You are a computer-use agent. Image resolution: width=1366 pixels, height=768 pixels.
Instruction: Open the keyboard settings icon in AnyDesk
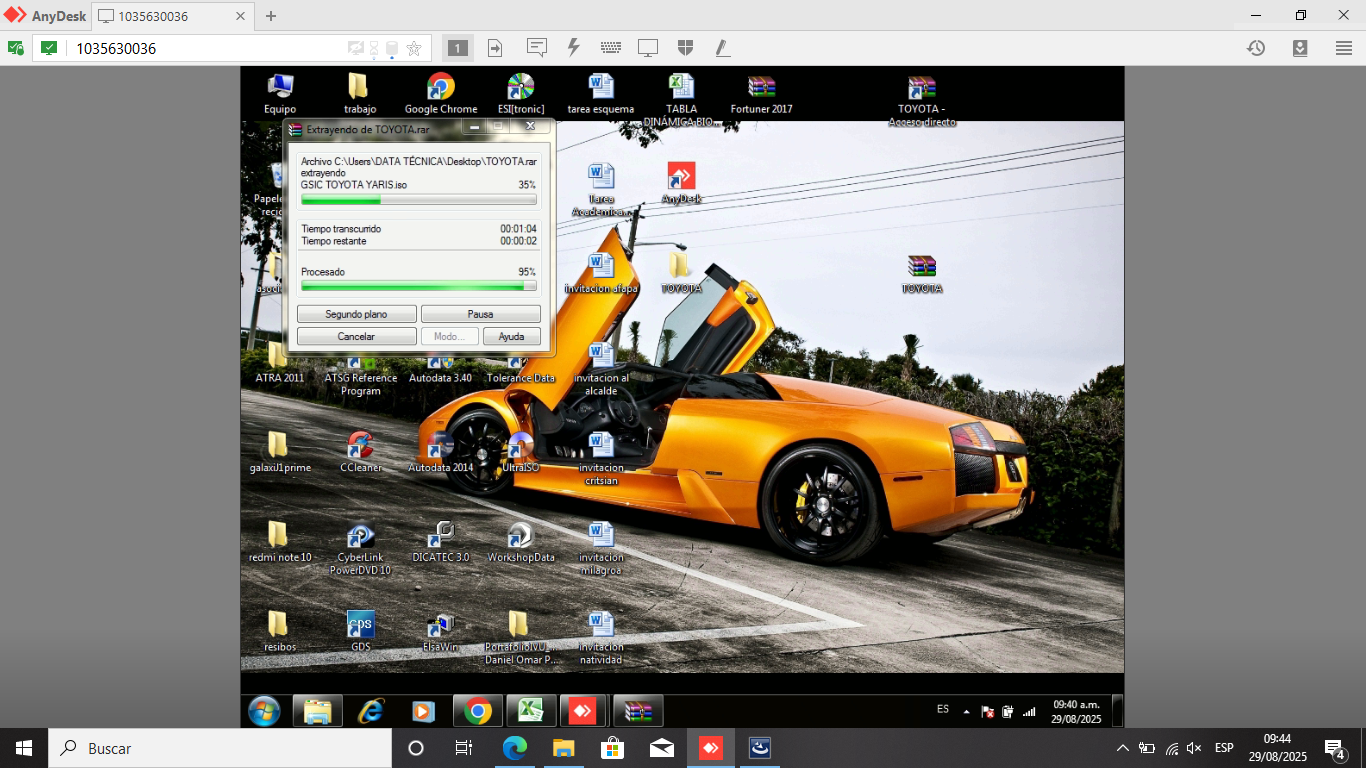pyautogui.click(x=611, y=47)
